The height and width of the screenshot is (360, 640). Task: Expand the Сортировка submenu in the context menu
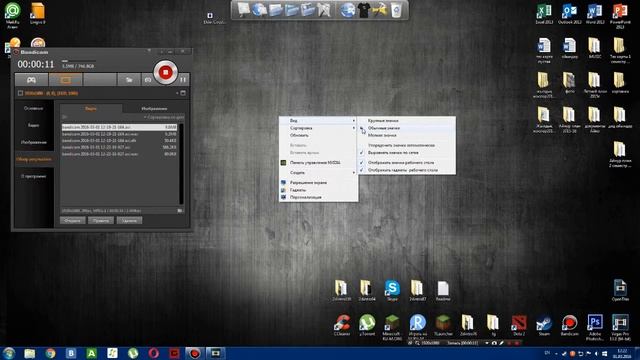click(x=318, y=128)
